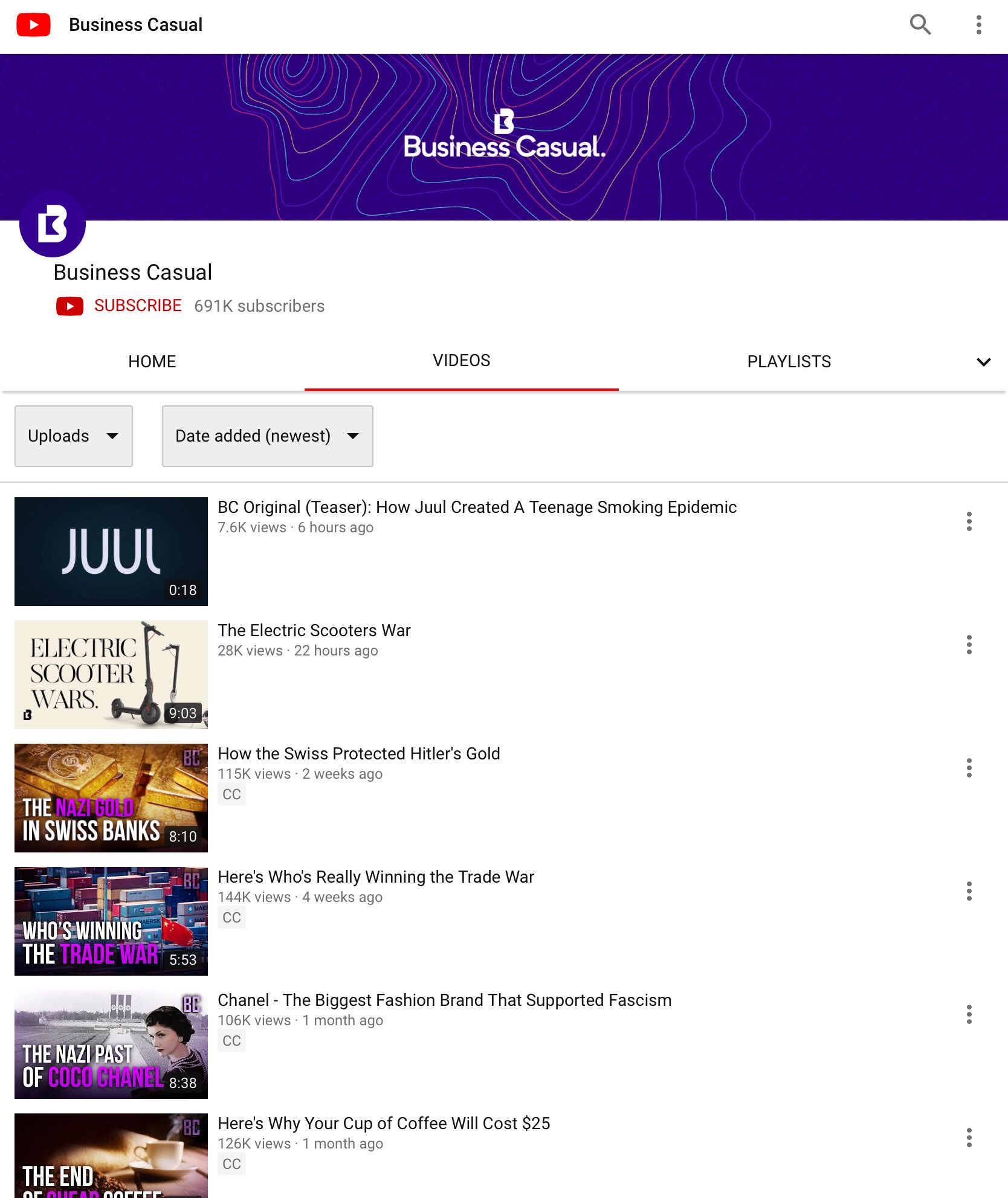Open the Uploads filter dropdown
Viewport: 1008px width, 1198px height.
pyautogui.click(x=74, y=436)
